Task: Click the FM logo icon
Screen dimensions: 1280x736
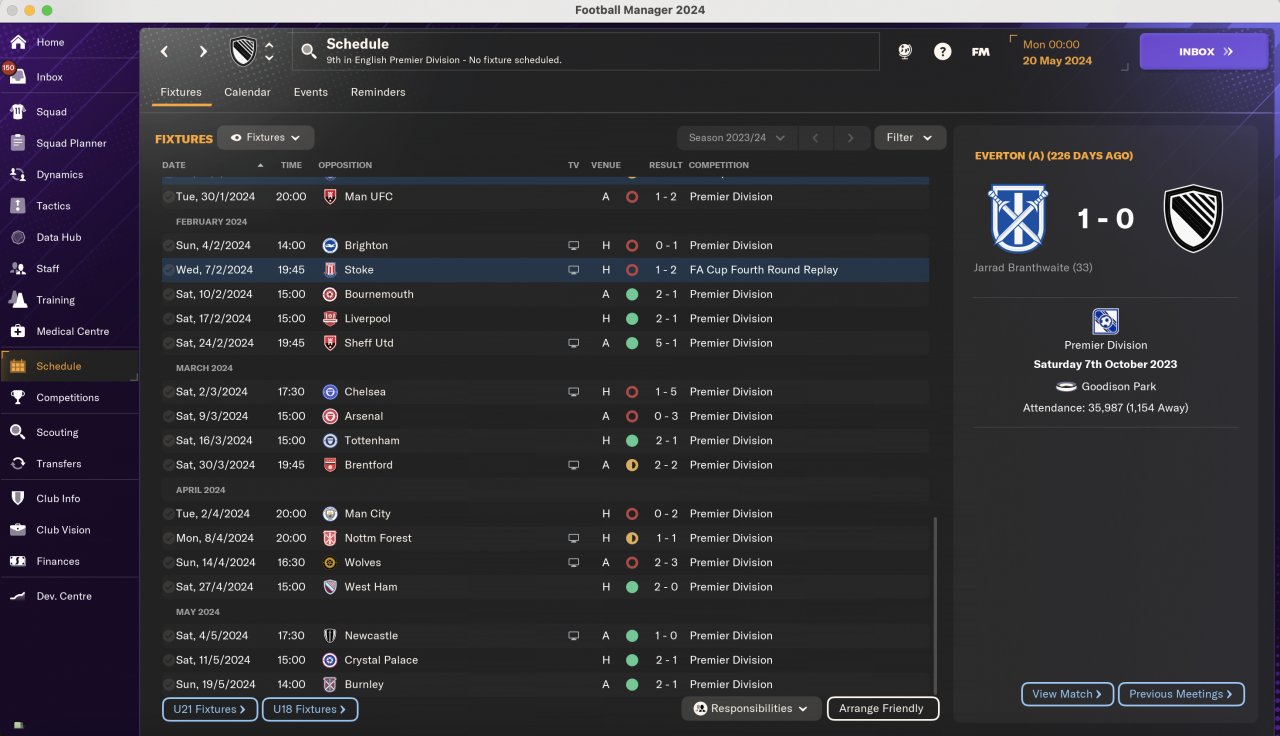Action: [x=980, y=51]
